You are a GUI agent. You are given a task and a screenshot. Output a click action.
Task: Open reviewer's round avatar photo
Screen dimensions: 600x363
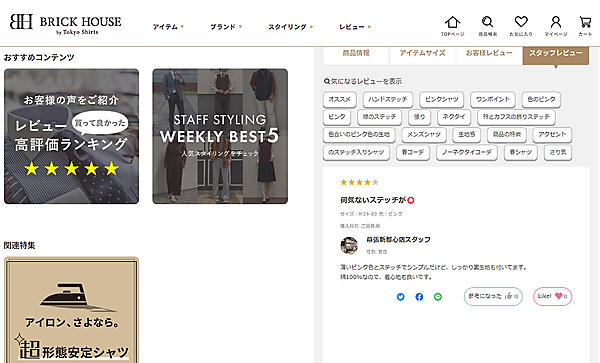(x=349, y=245)
